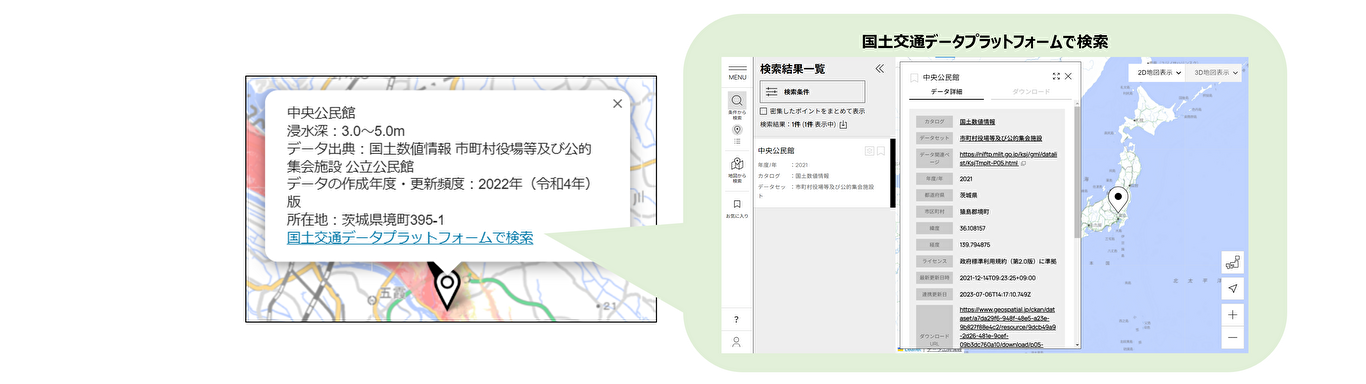Open the help question mark icon

pyautogui.click(x=737, y=319)
